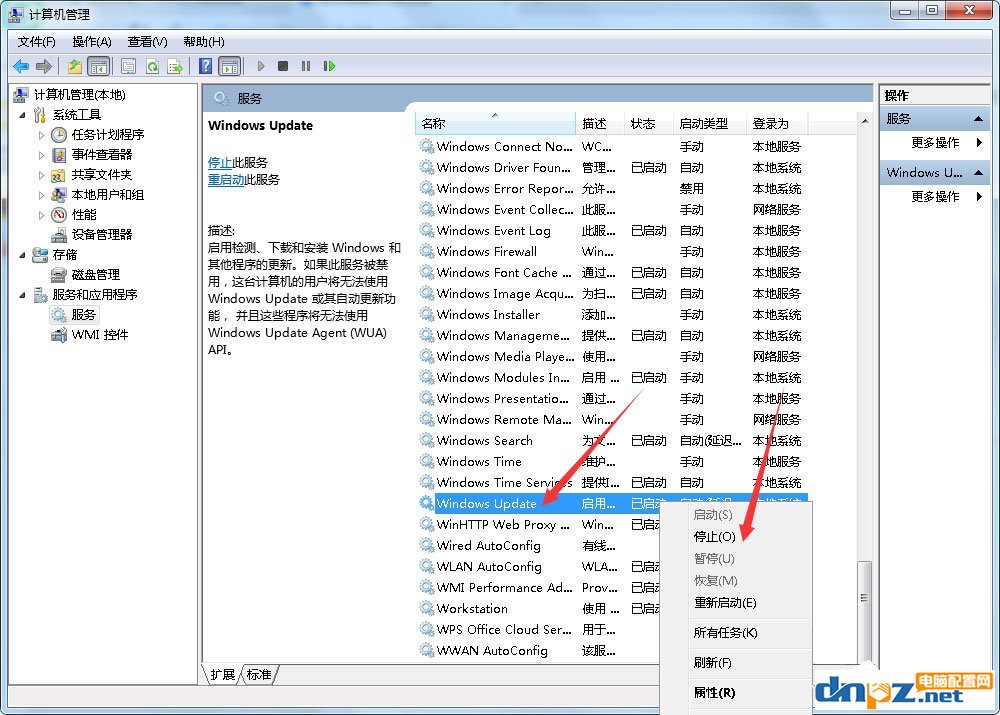Click the Export List toolbar icon

click(x=175, y=66)
